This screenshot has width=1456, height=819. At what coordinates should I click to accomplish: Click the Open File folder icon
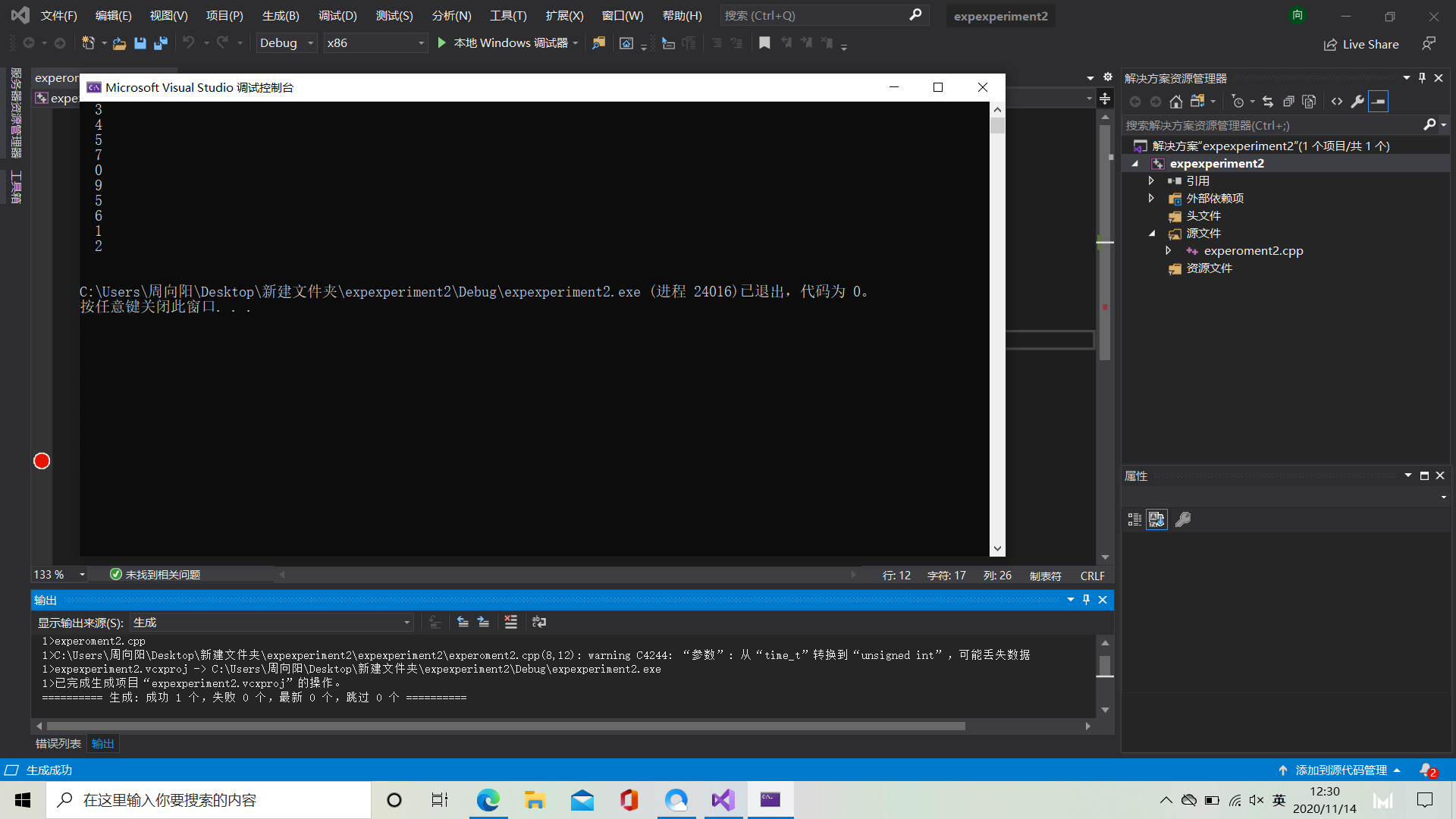point(119,43)
